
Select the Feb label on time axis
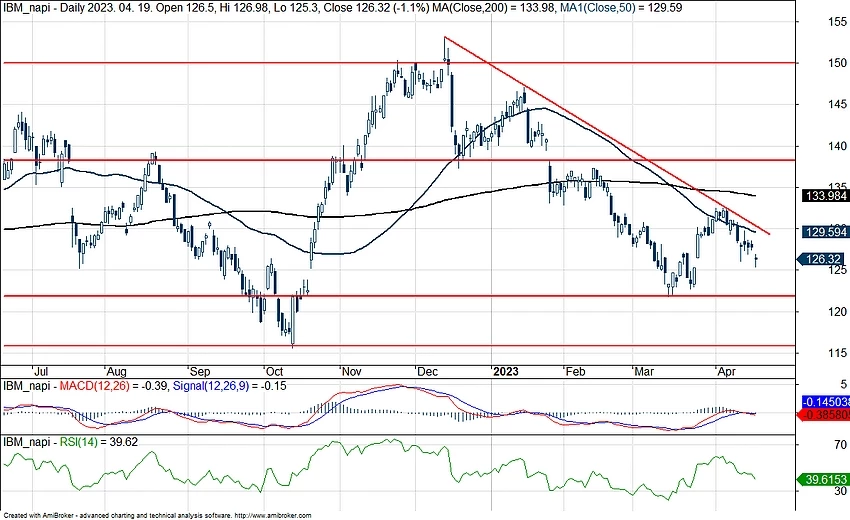point(575,371)
